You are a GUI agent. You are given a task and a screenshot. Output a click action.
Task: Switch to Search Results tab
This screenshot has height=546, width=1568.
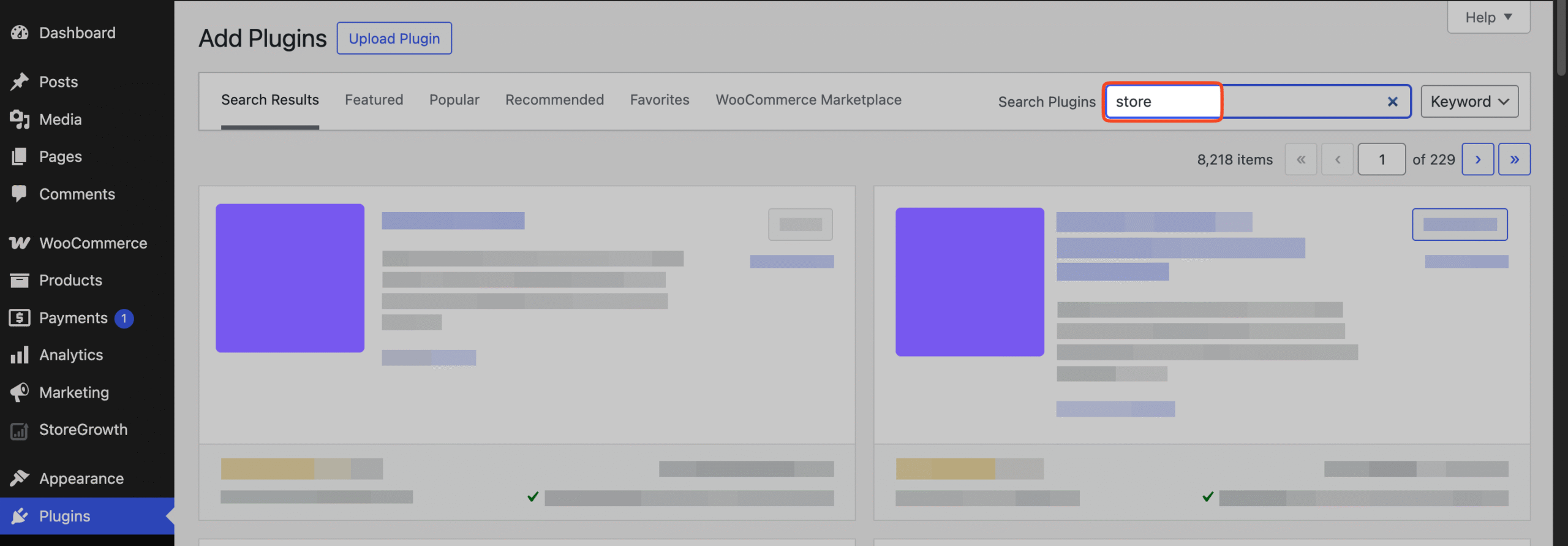270,100
